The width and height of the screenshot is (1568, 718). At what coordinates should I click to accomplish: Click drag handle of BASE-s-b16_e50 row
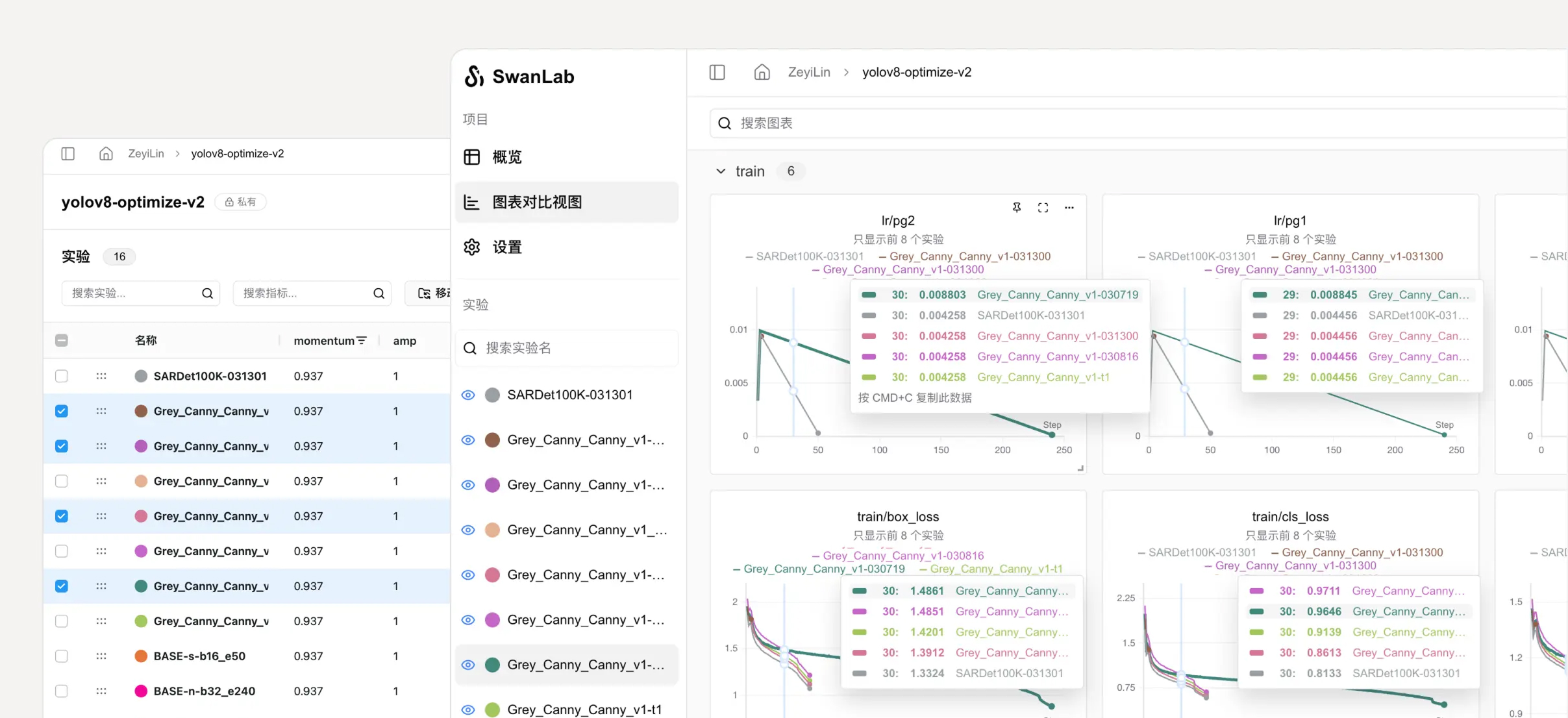click(101, 656)
